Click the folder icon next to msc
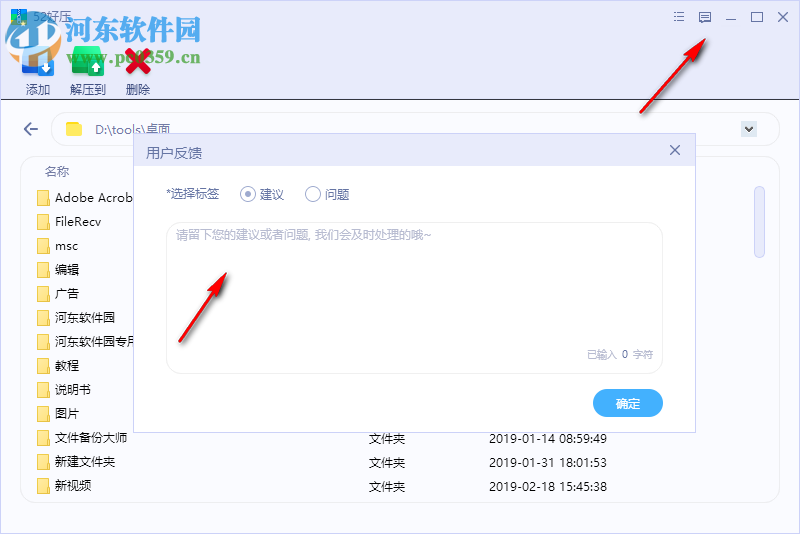 pos(43,246)
